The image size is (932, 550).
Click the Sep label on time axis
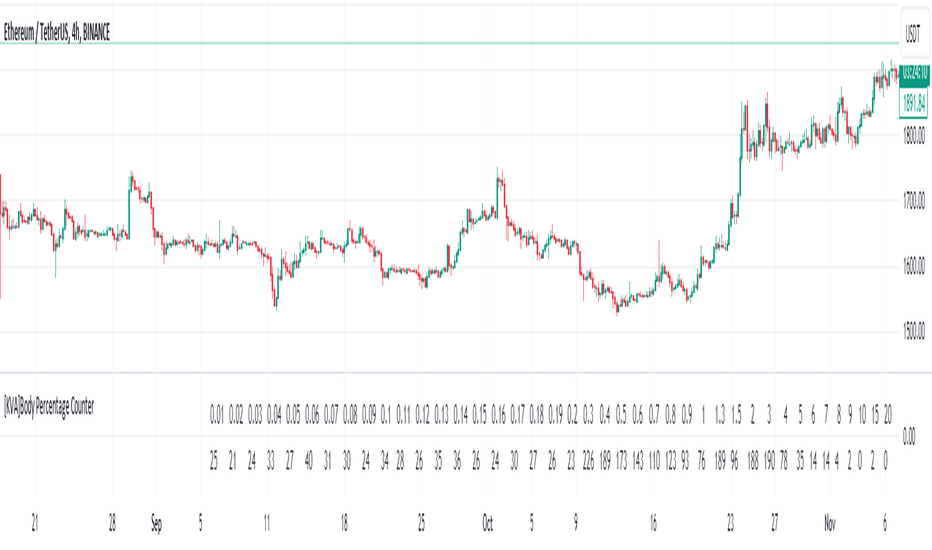point(156,524)
